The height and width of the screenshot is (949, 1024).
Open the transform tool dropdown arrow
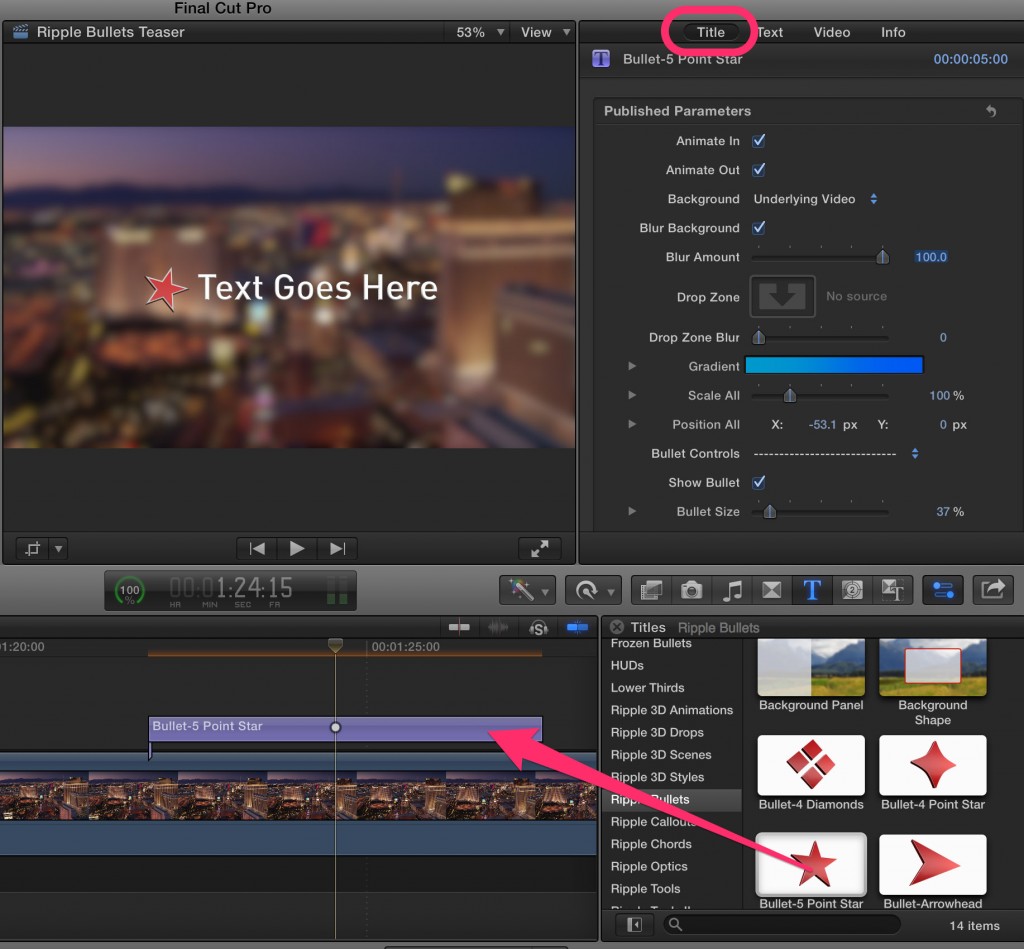click(x=59, y=549)
